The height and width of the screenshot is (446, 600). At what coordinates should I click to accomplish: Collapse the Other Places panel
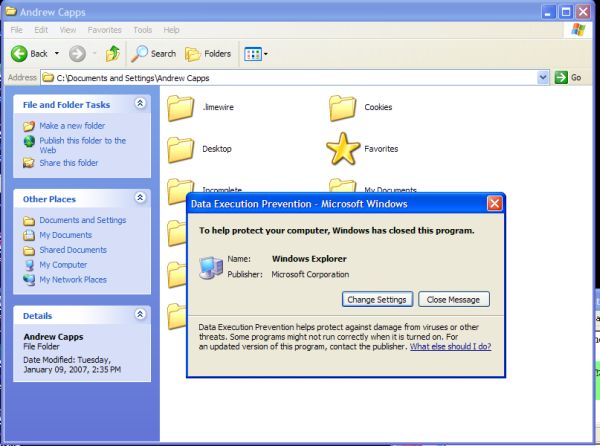pos(140,198)
